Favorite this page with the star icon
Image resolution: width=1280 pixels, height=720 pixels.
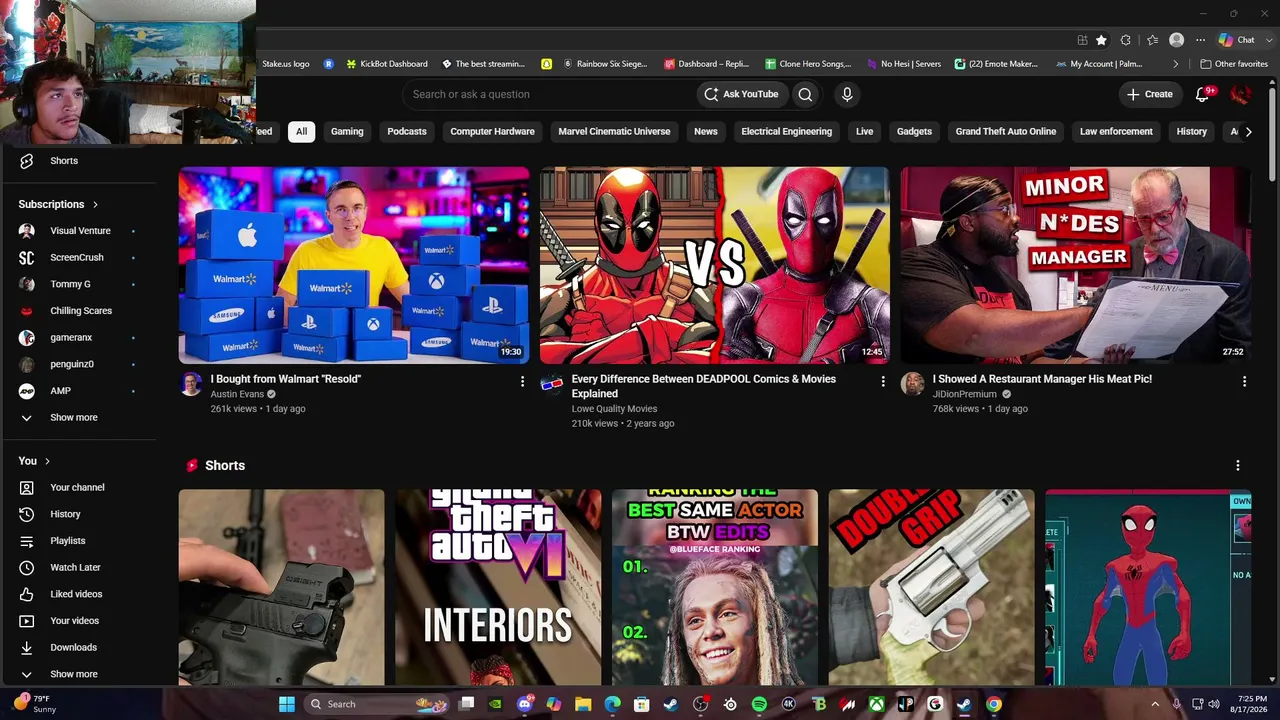point(1101,40)
